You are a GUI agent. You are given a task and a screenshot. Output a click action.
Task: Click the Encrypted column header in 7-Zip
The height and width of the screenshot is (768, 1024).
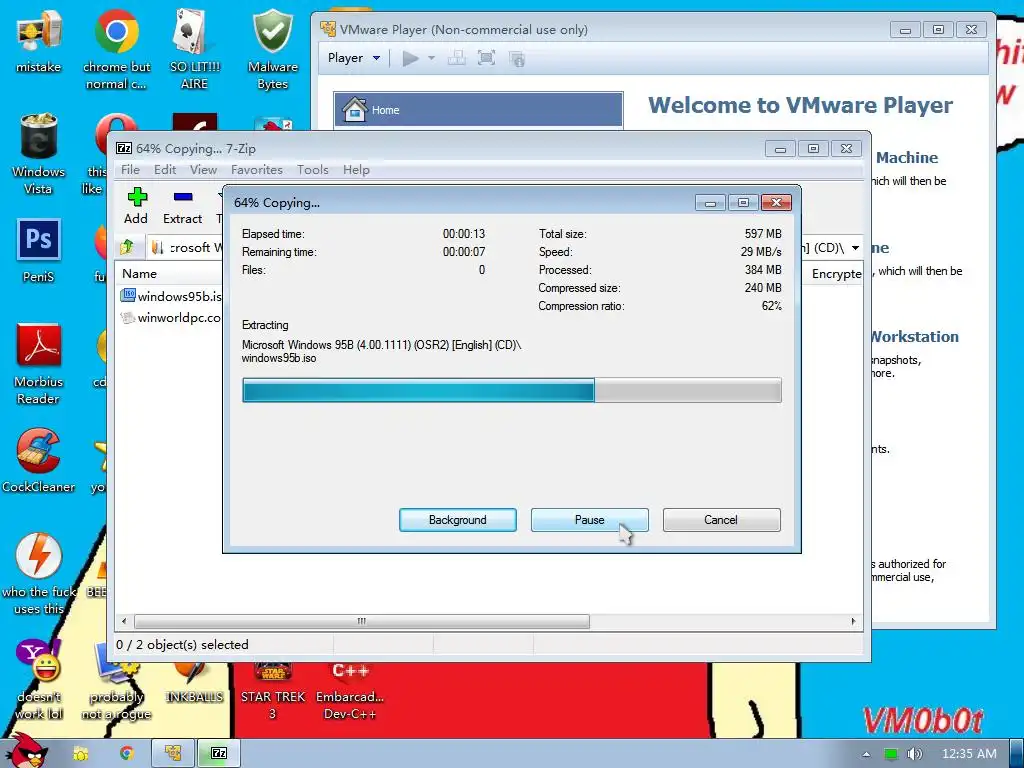click(836, 274)
